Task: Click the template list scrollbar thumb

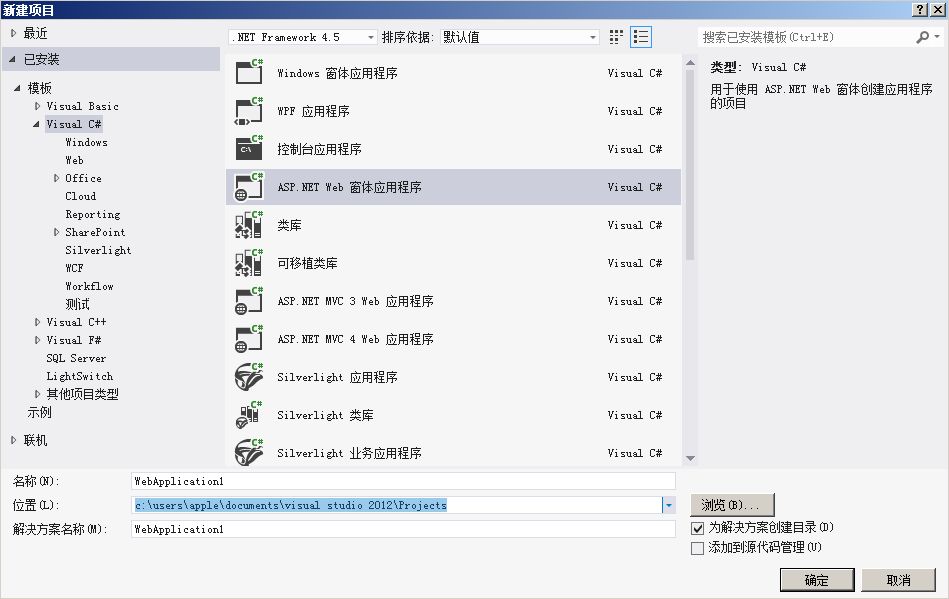Action: 690,165
